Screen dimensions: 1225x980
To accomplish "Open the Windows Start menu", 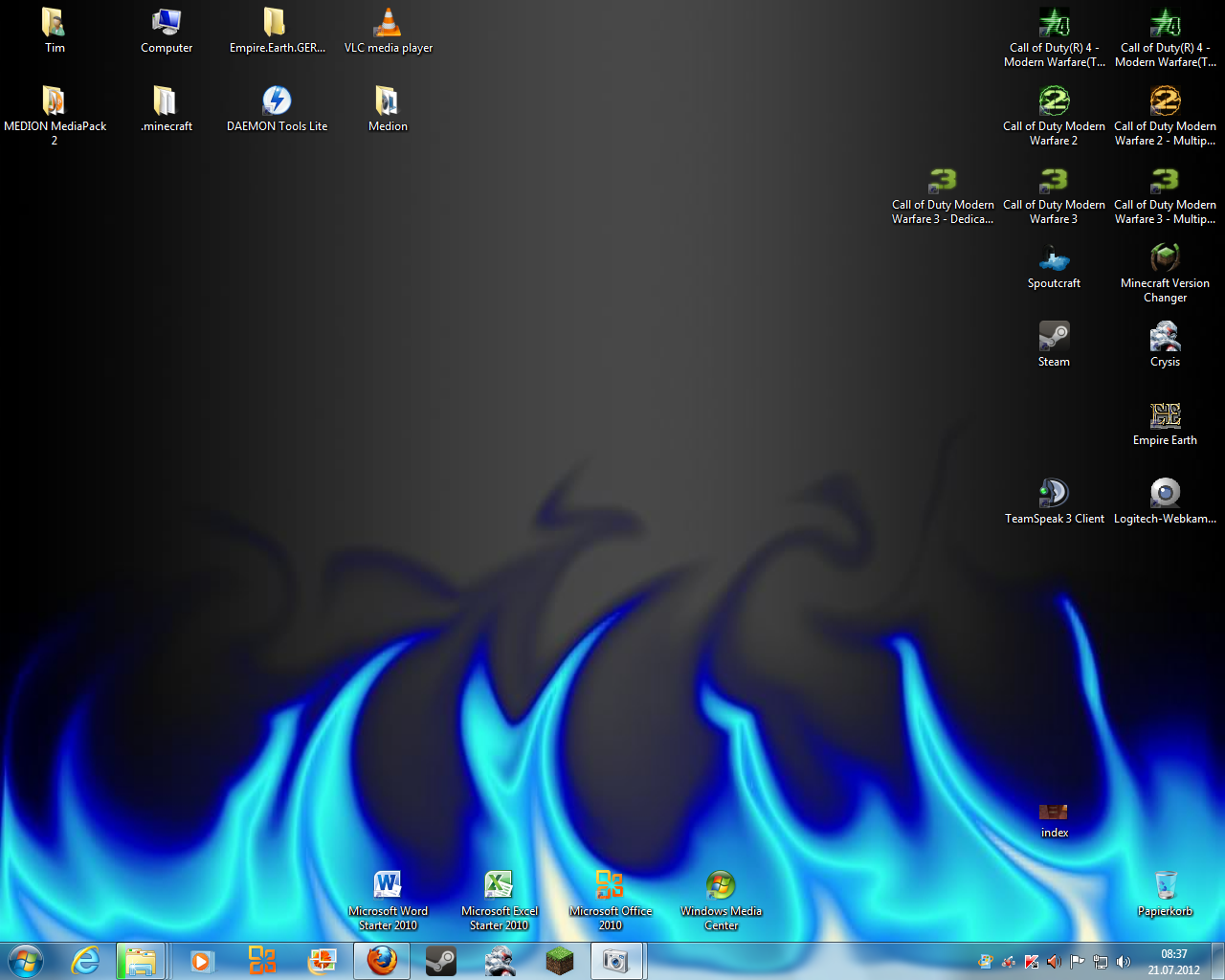I will (x=26, y=961).
